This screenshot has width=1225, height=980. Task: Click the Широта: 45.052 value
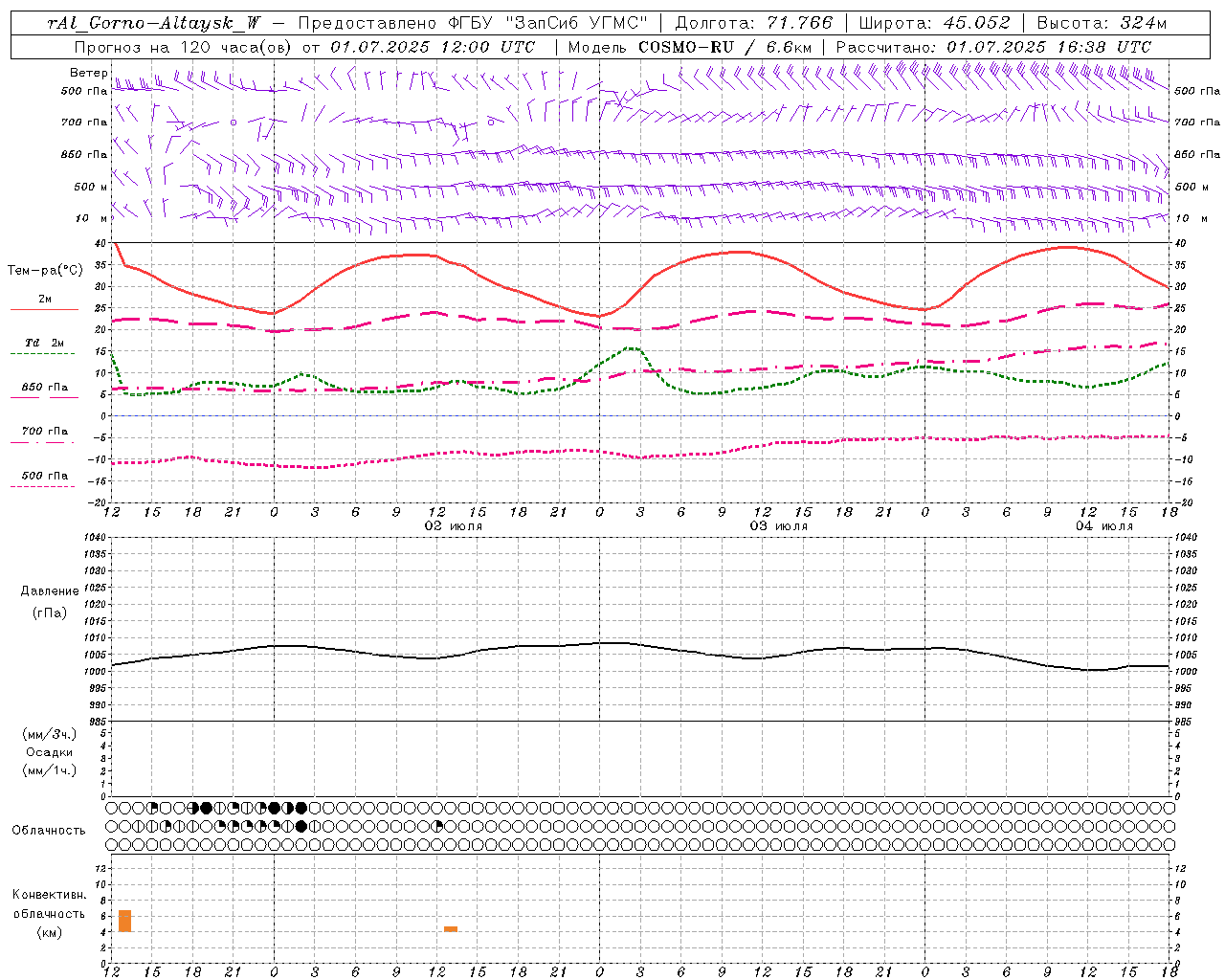click(x=934, y=24)
